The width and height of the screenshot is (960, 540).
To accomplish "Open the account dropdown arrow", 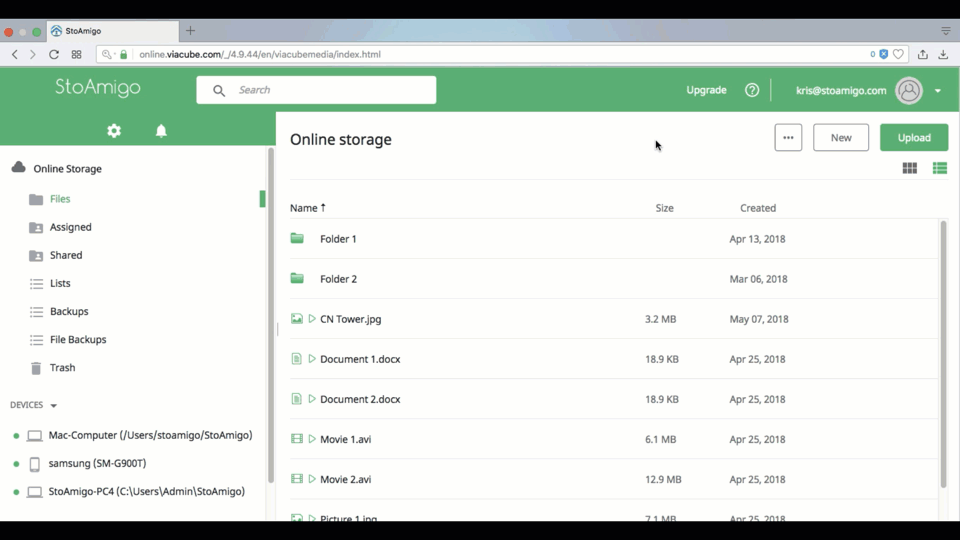I will 938,91.
